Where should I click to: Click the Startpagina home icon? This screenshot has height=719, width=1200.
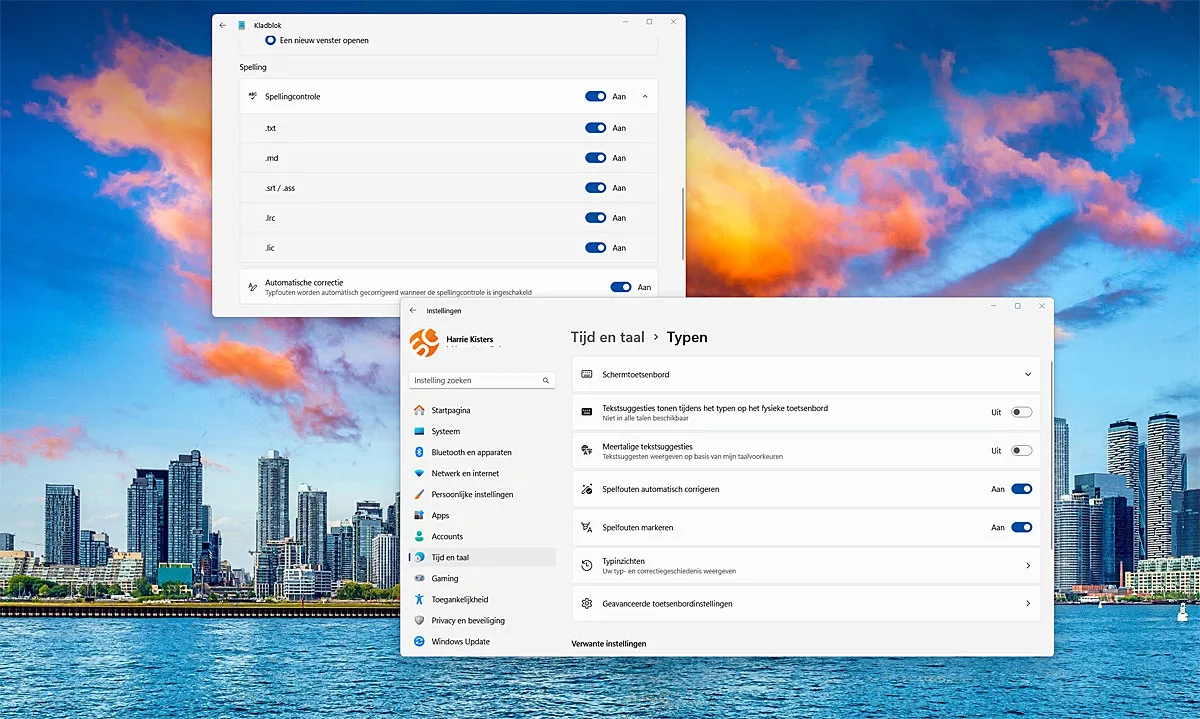[419, 410]
